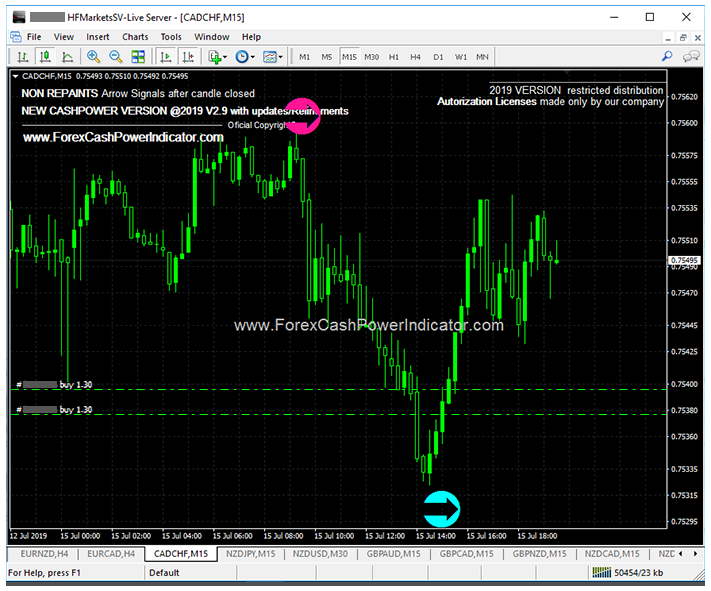
Task: Open the Help menu
Action: pos(251,37)
